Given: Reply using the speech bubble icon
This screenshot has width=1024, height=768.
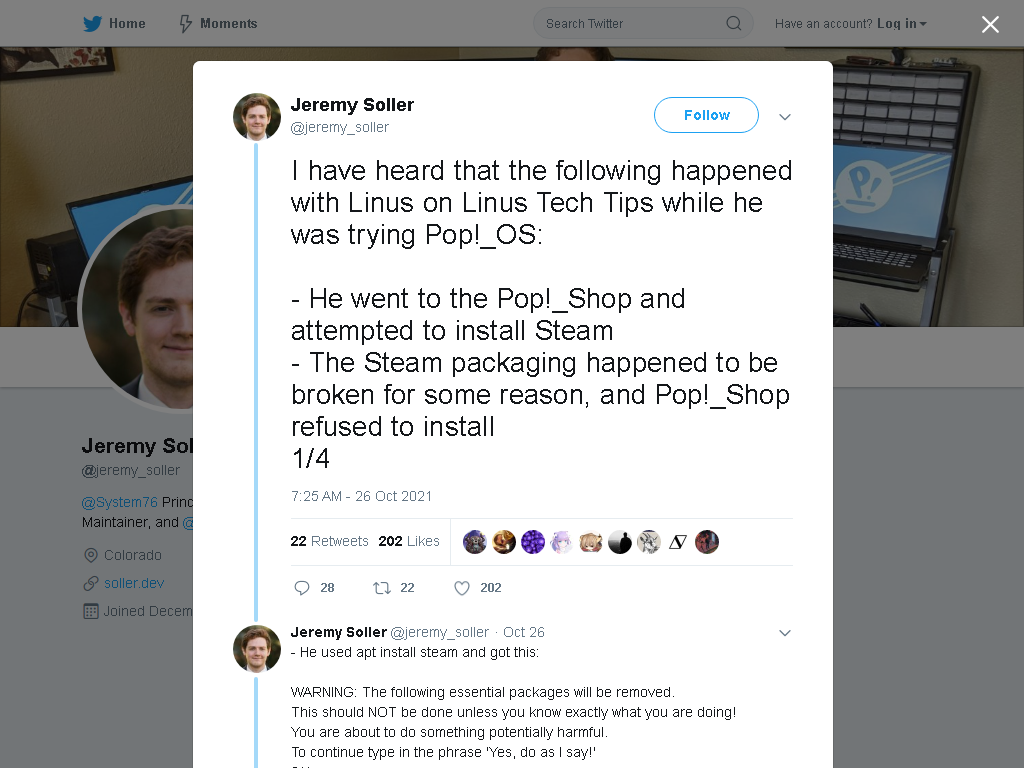Looking at the screenshot, I should (x=302, y=588).
